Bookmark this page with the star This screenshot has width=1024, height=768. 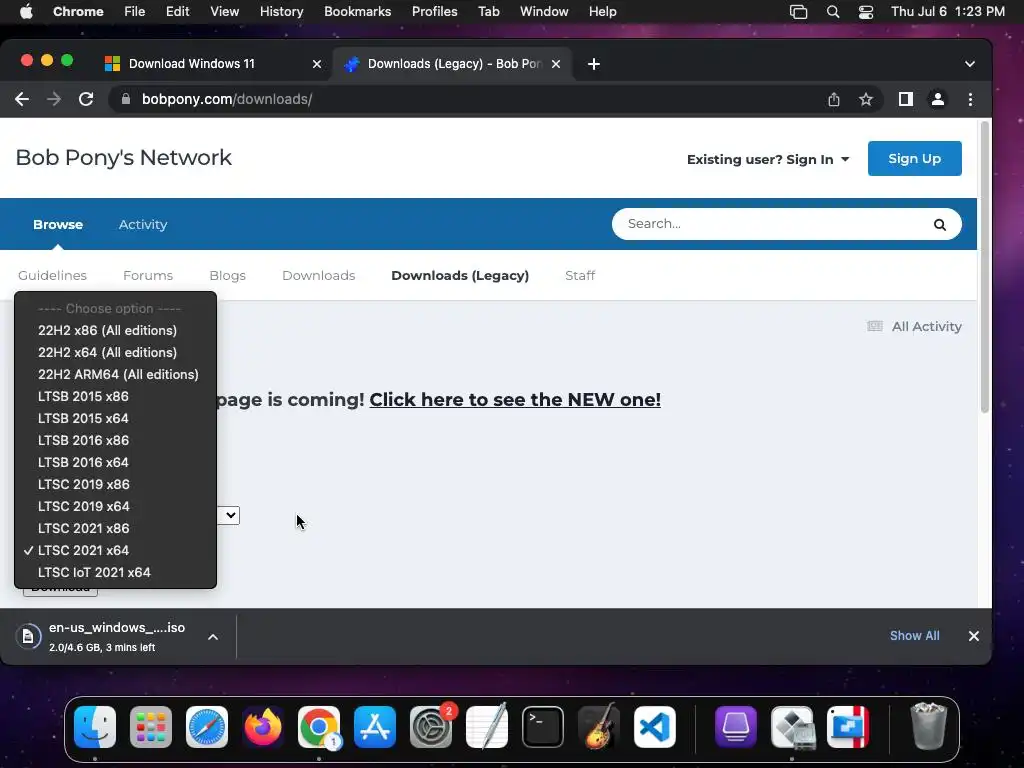[866, 99]
